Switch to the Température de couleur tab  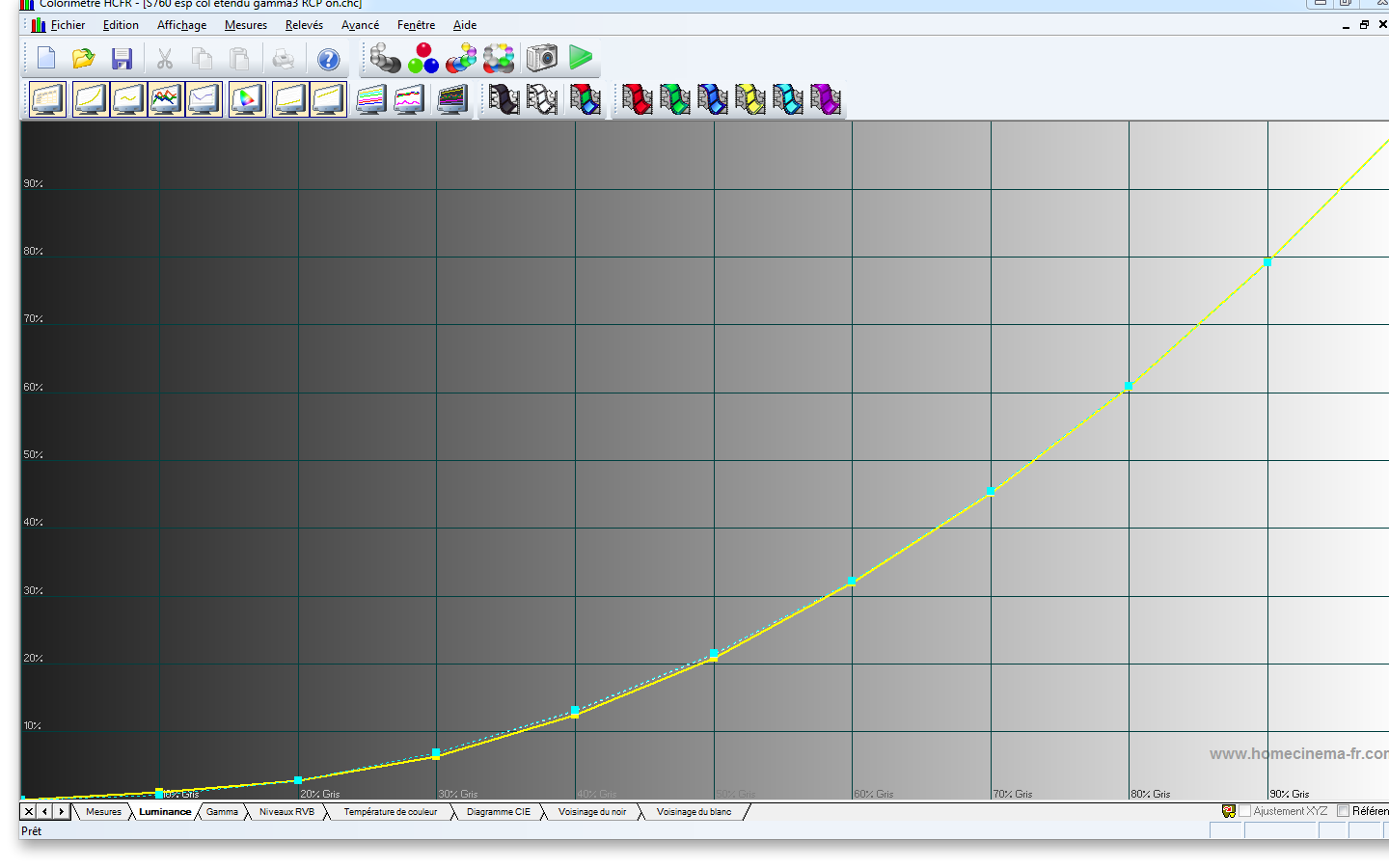(390, 812)
